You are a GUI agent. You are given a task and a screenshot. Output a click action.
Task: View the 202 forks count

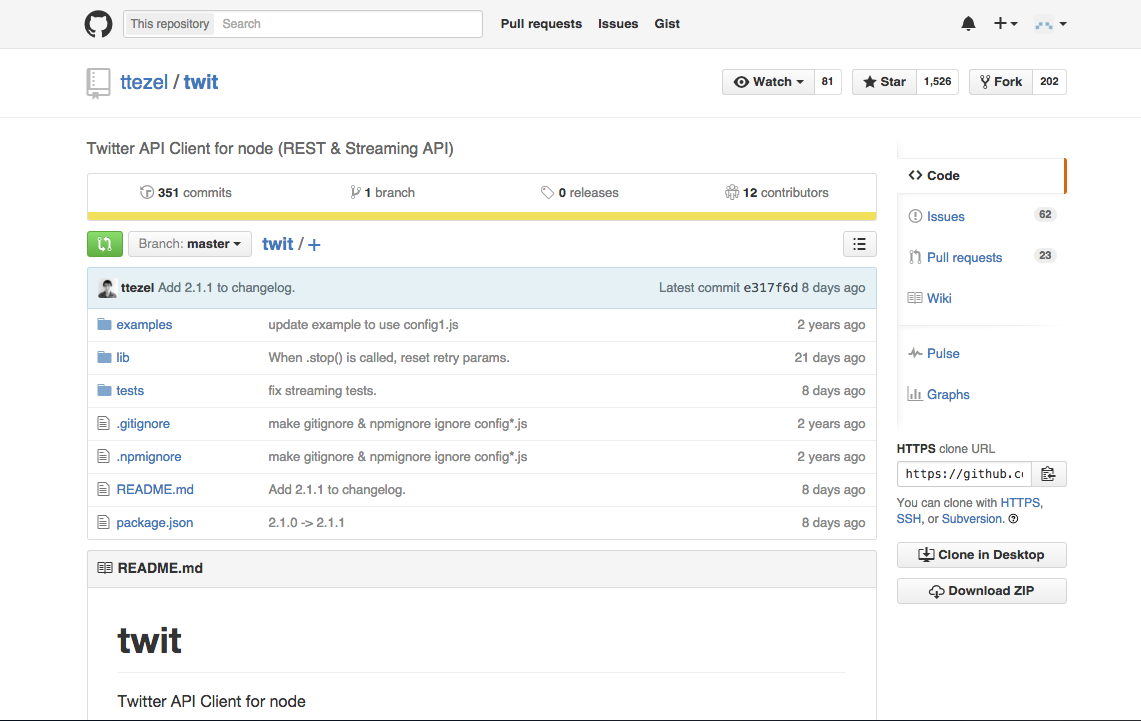[1049, 81]
